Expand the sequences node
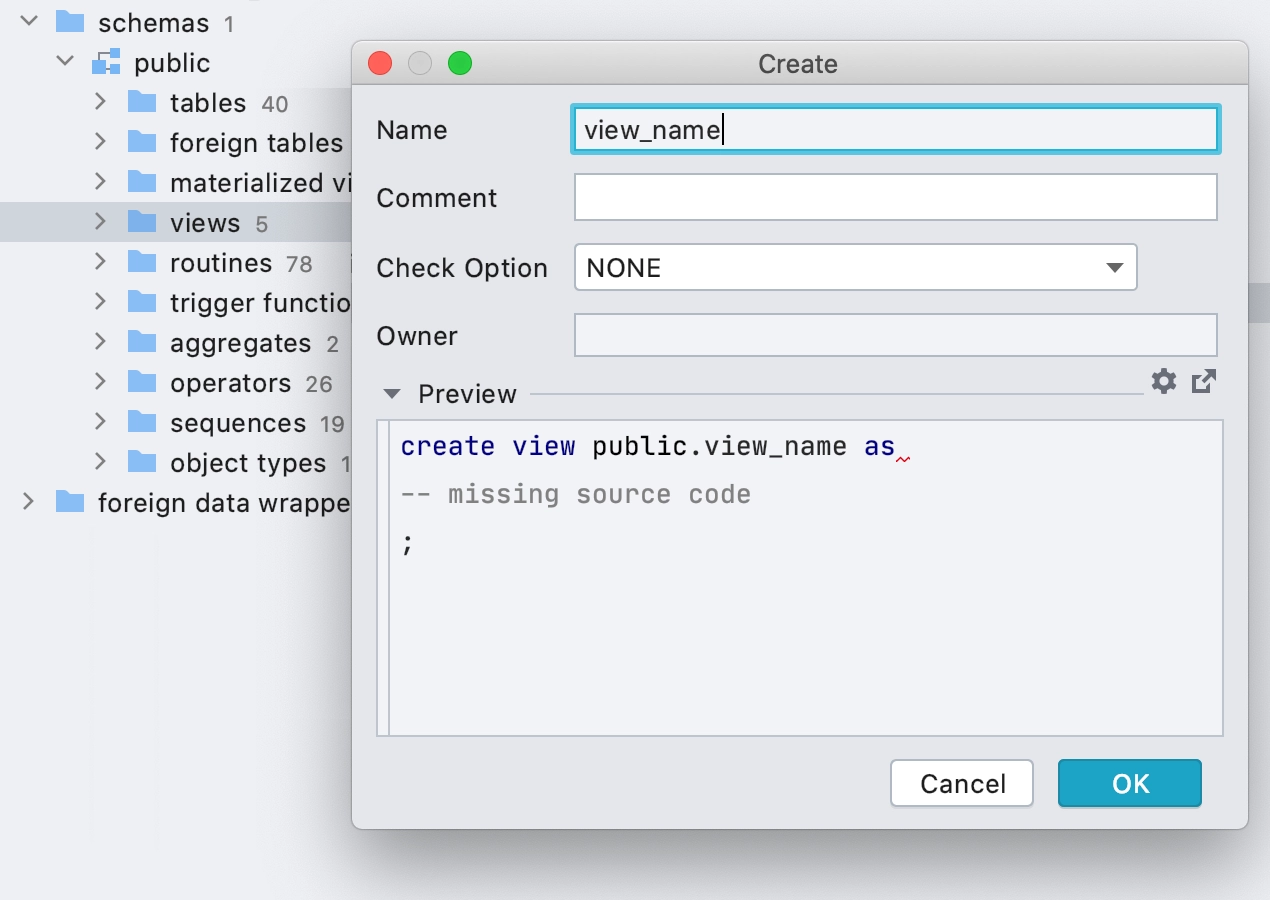 point(100,421)
